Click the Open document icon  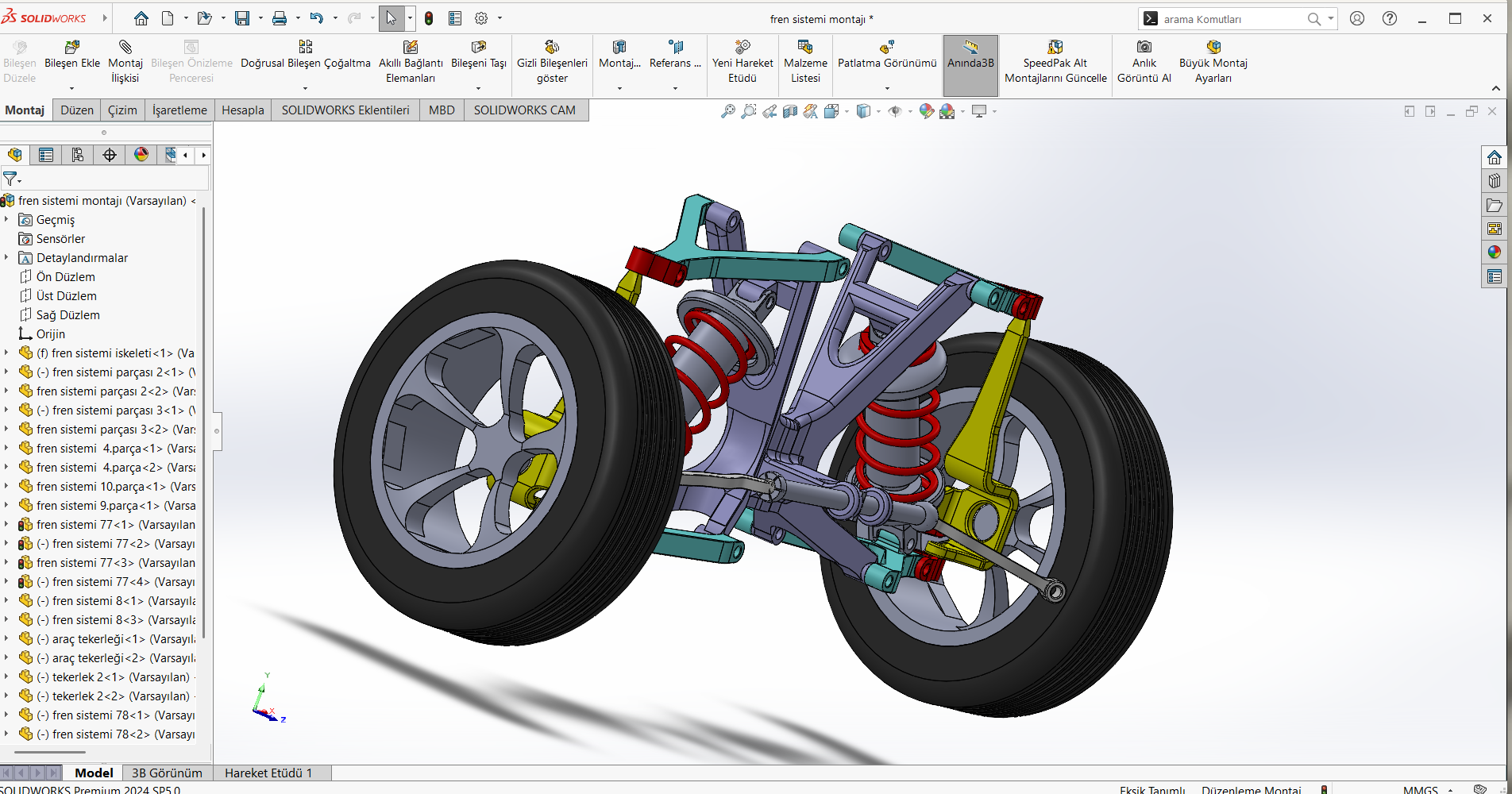click(205, 18)
